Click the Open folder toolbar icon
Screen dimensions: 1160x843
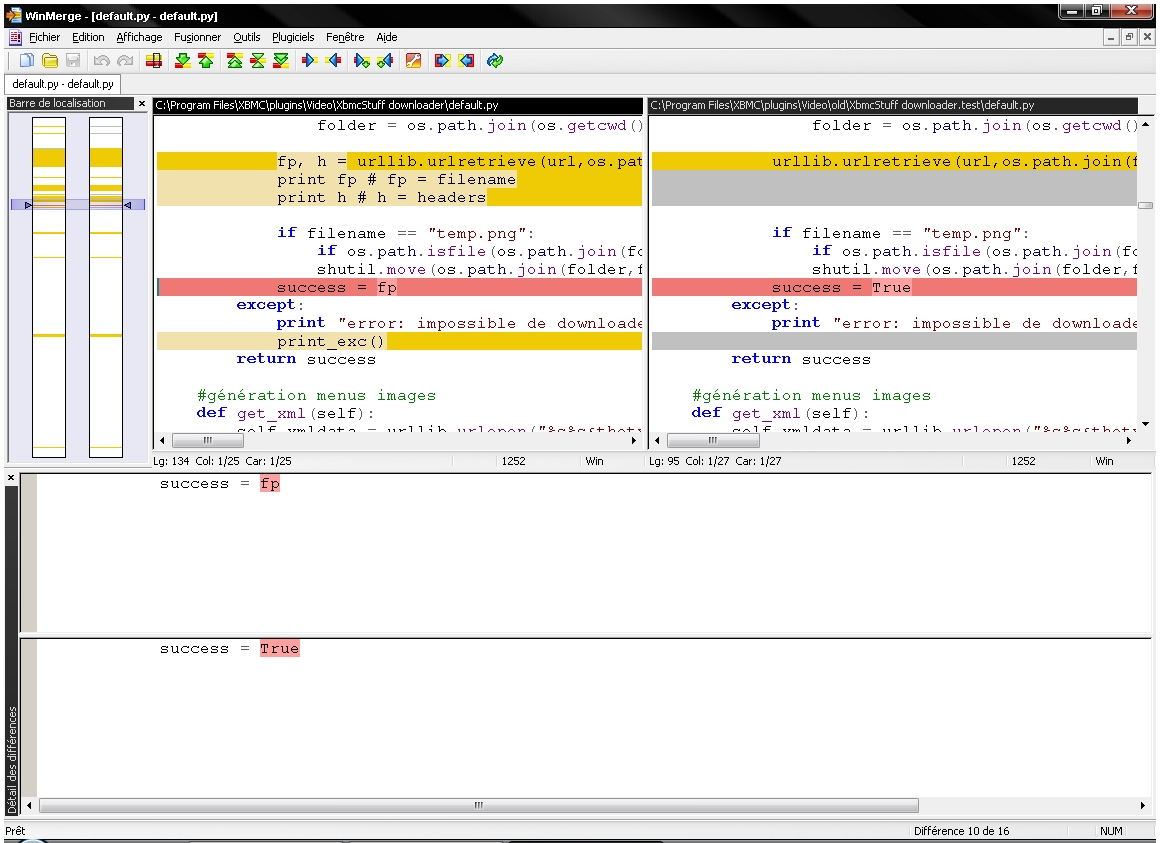click(x=49, y=61)
